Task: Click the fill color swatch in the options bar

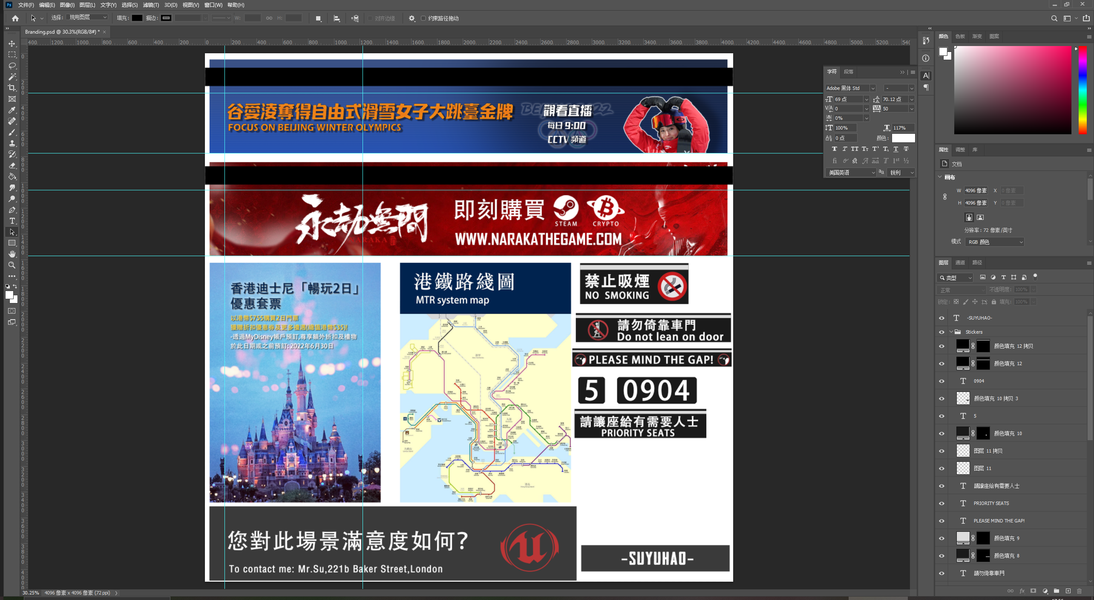Action: pos(137,18)
